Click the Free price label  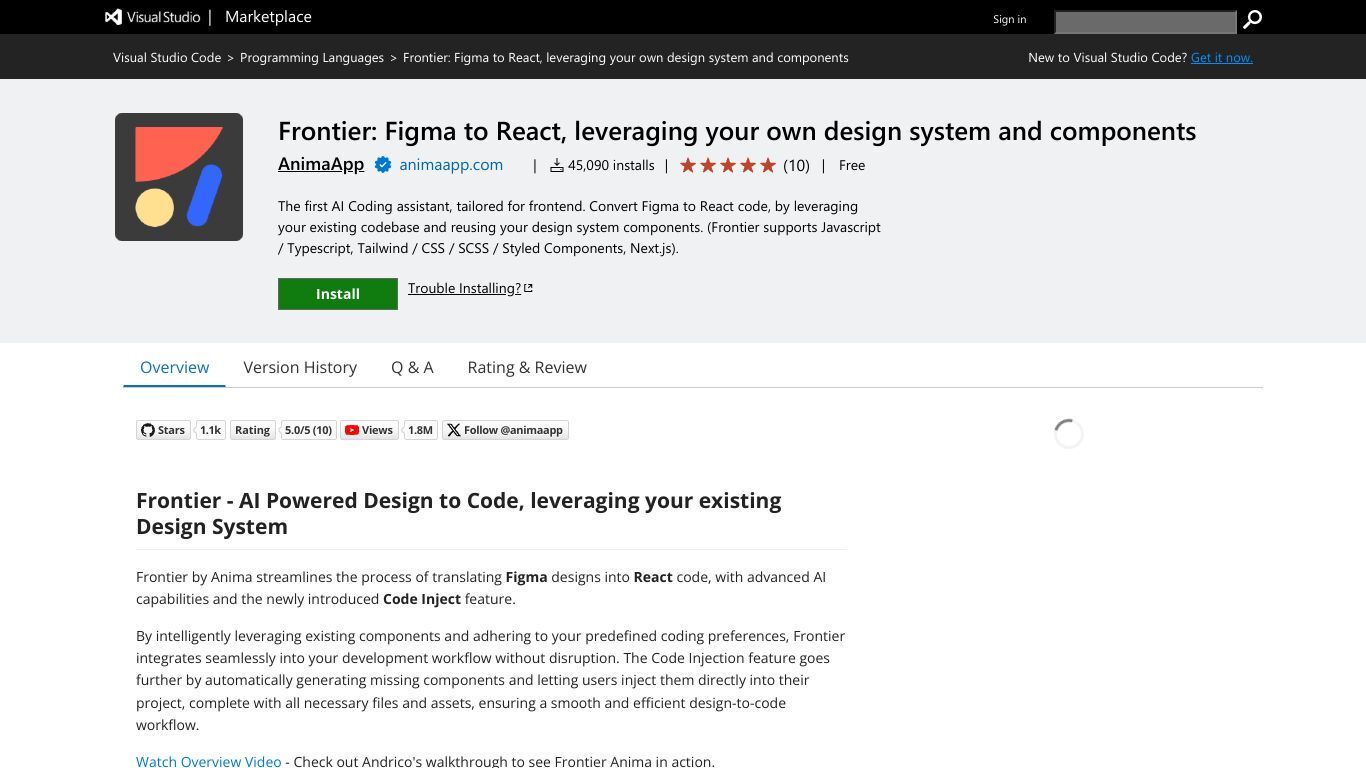coord(852,165)
